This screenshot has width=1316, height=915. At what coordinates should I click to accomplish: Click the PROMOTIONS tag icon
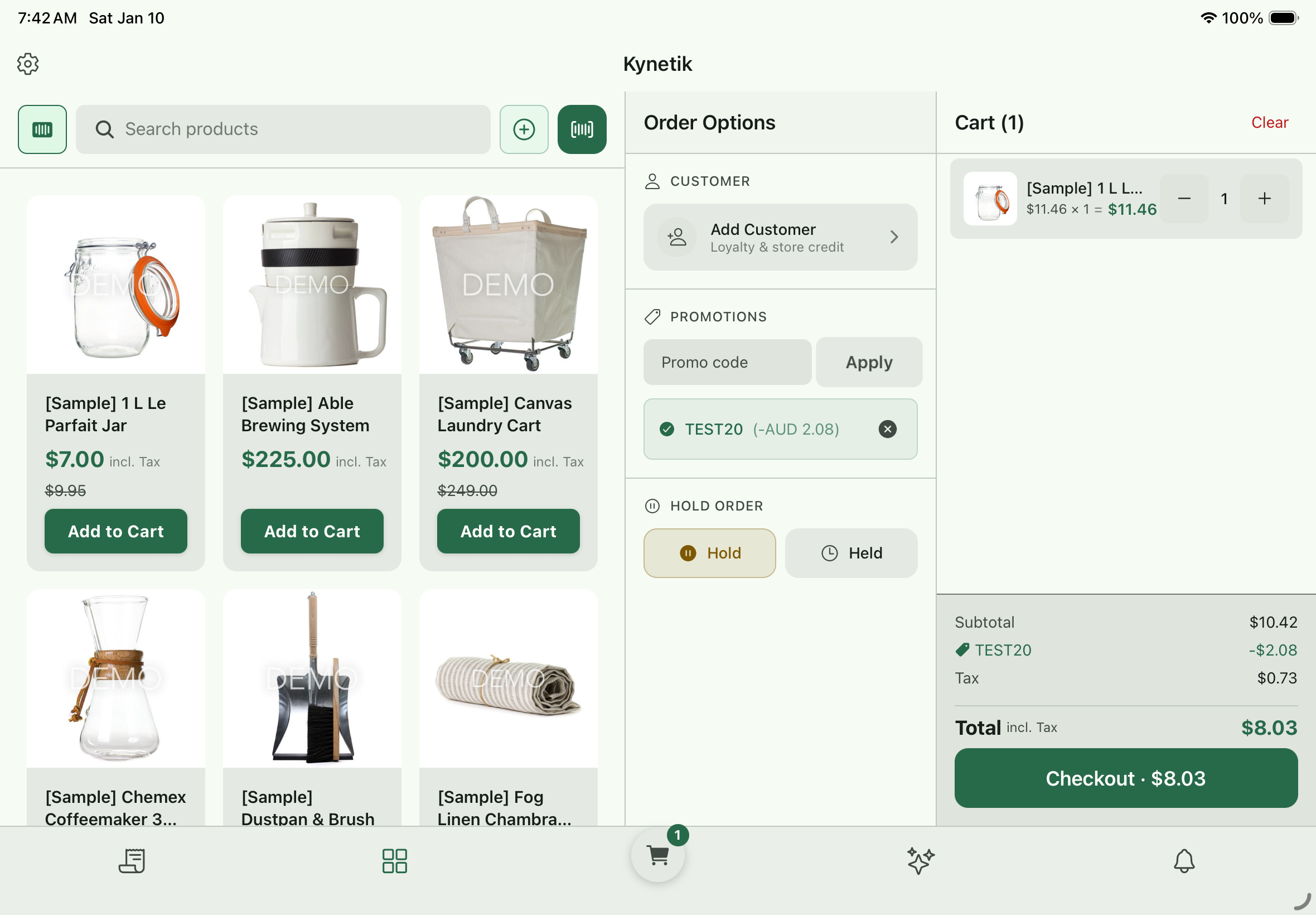[x=652, y=316]
